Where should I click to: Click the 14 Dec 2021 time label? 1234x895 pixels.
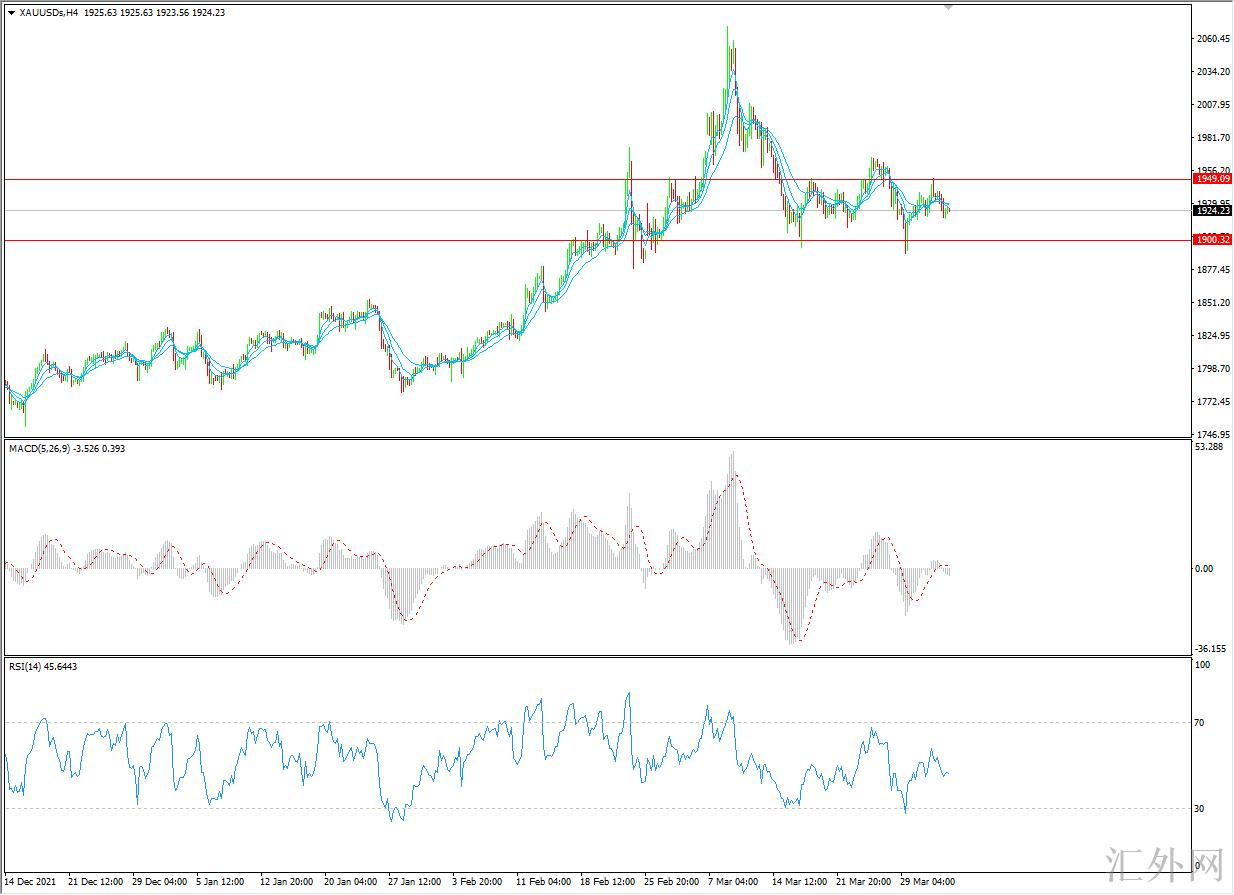[x=31, y=883]
